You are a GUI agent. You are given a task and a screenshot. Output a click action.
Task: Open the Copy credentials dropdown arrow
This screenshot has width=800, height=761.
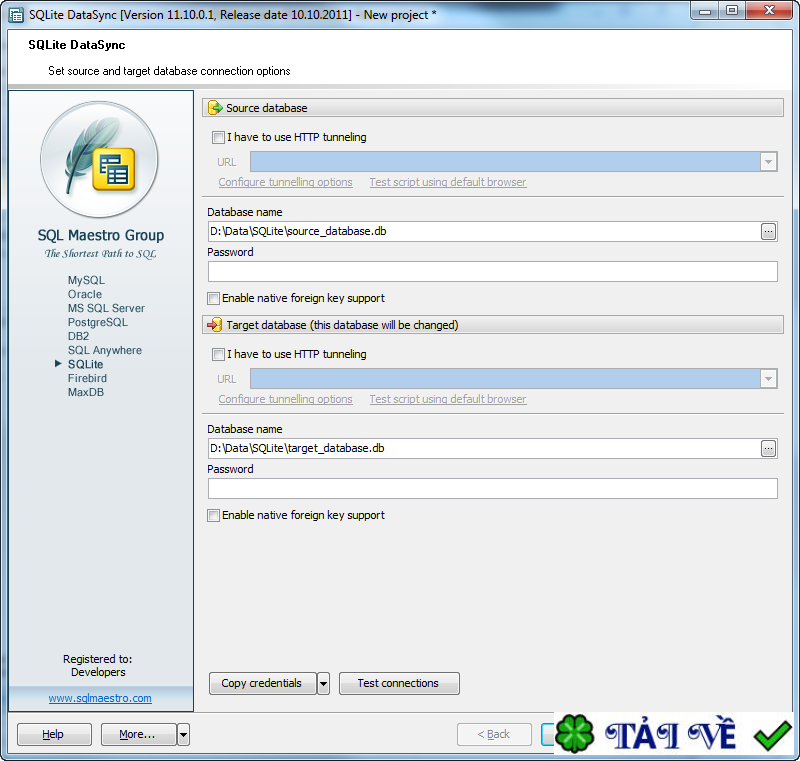(x=323, y=683)
